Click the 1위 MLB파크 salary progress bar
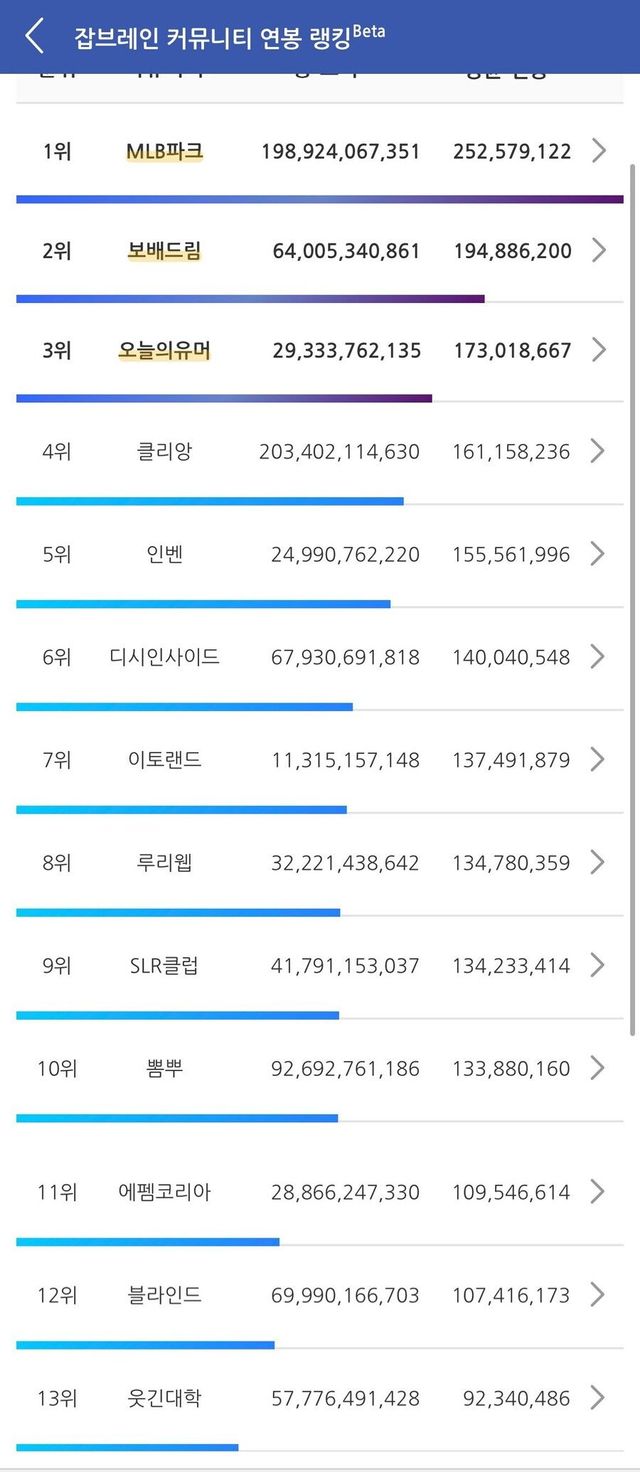640x1472 pixels. pos(320,200)
